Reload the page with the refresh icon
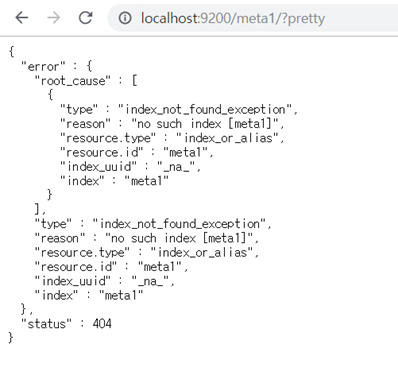The width and height of the screenshot is (398, 379). (x=86, y=18)
